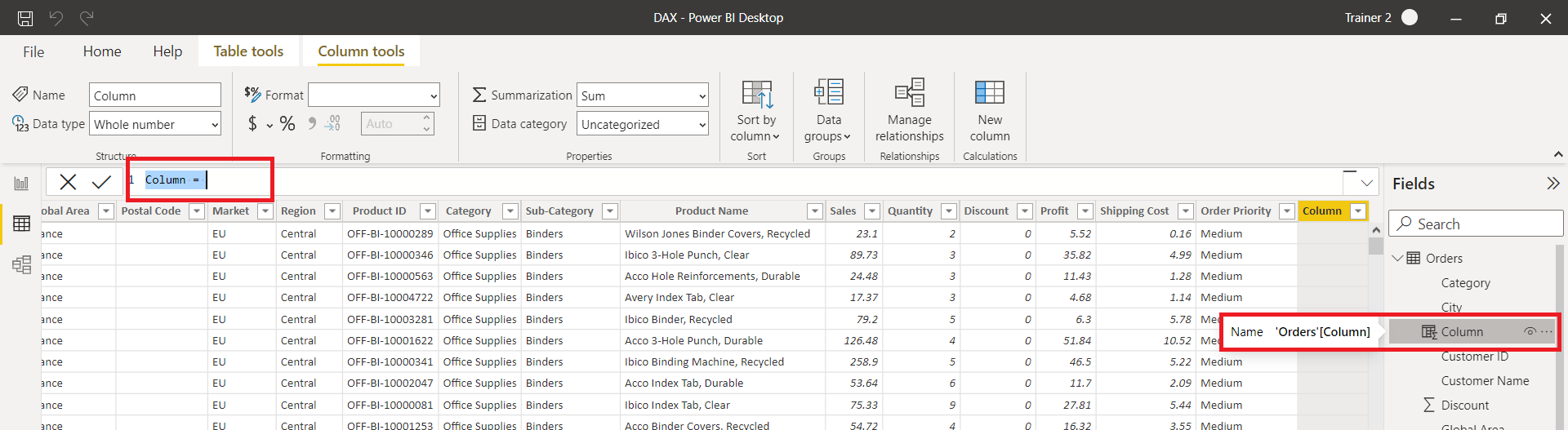The width and height of the screenshot is (1568, 430).
Task: Open filter dropdown for Category column
Action: (510, 211)
